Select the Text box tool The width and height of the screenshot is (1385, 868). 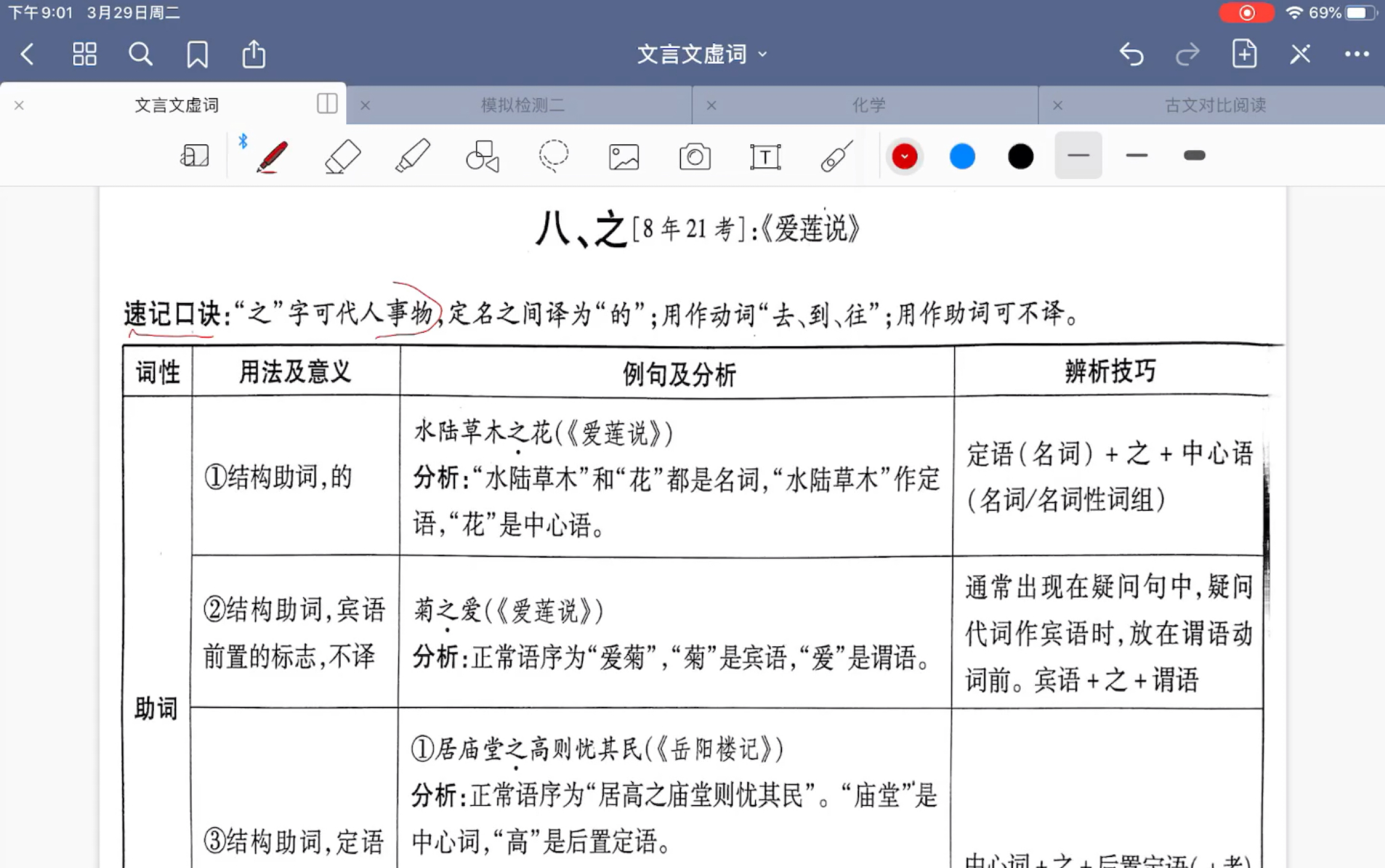point(765,157)
